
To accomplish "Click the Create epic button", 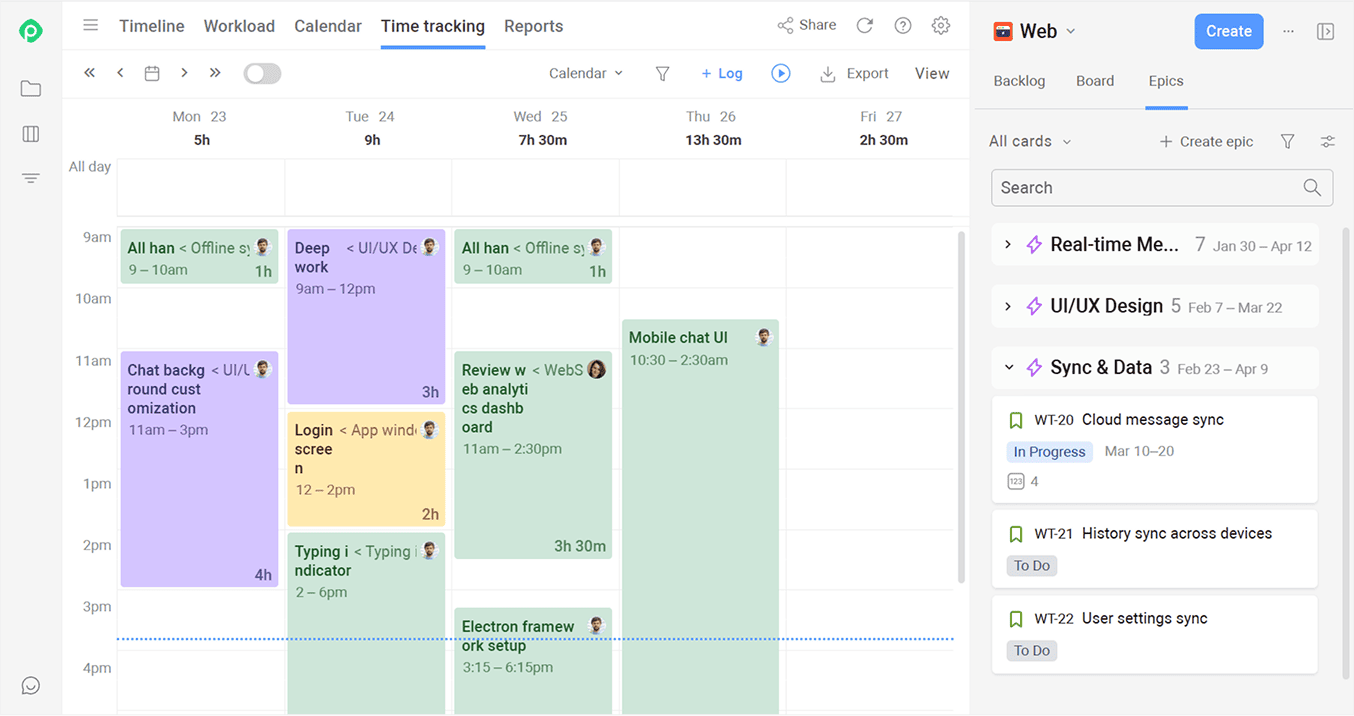I will pos(1206,141).
